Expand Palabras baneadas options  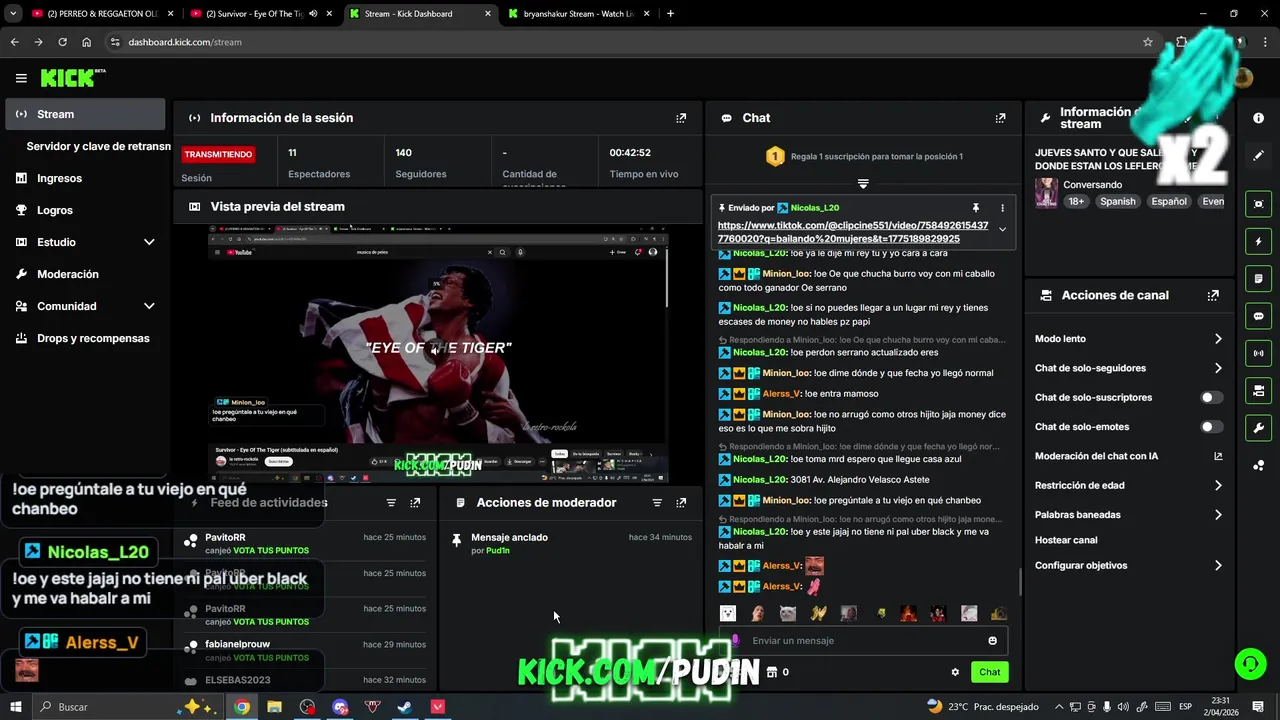[x=1128, y=515]
